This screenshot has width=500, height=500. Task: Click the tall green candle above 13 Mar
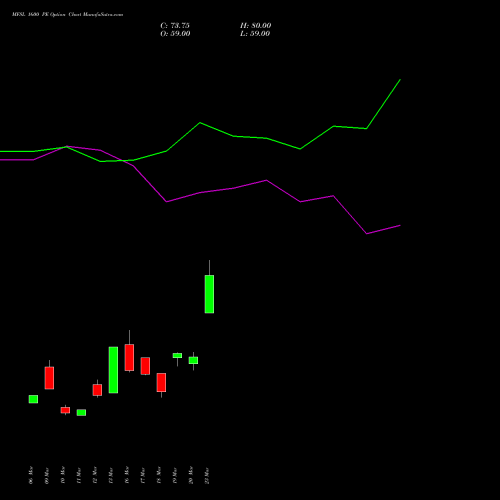(113, 370)
